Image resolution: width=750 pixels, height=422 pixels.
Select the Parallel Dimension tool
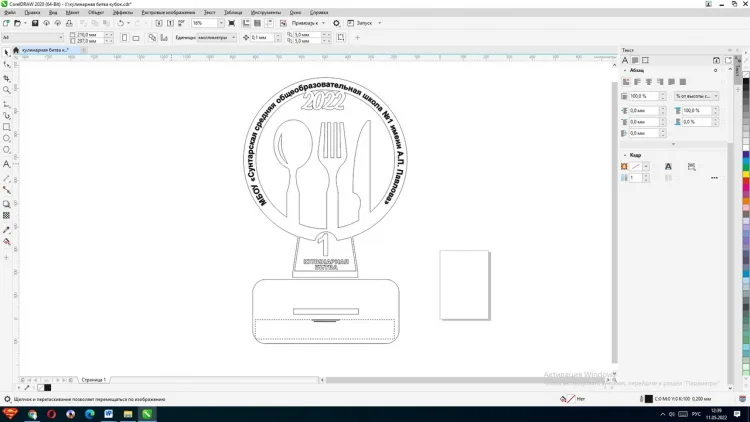[6, 178]
